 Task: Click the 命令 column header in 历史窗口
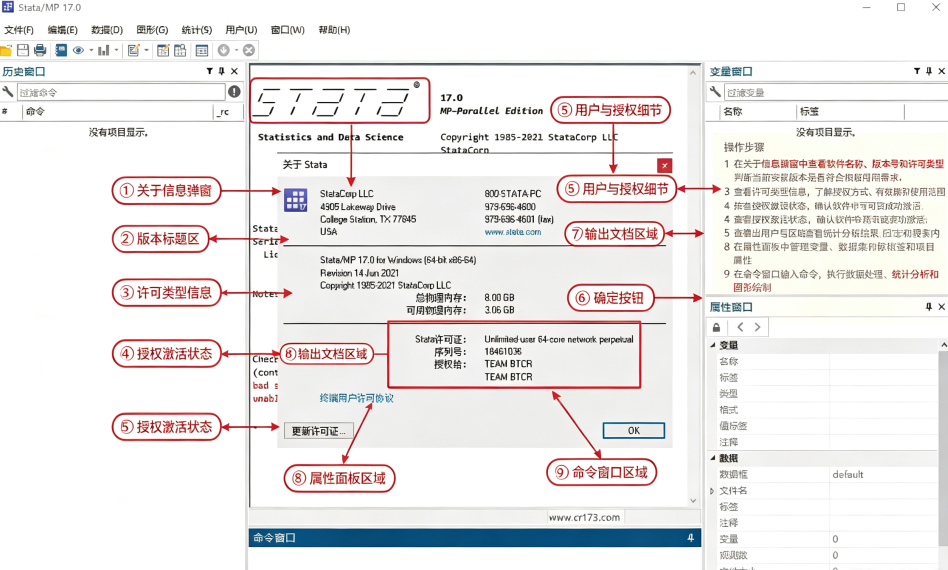(118, 111)
